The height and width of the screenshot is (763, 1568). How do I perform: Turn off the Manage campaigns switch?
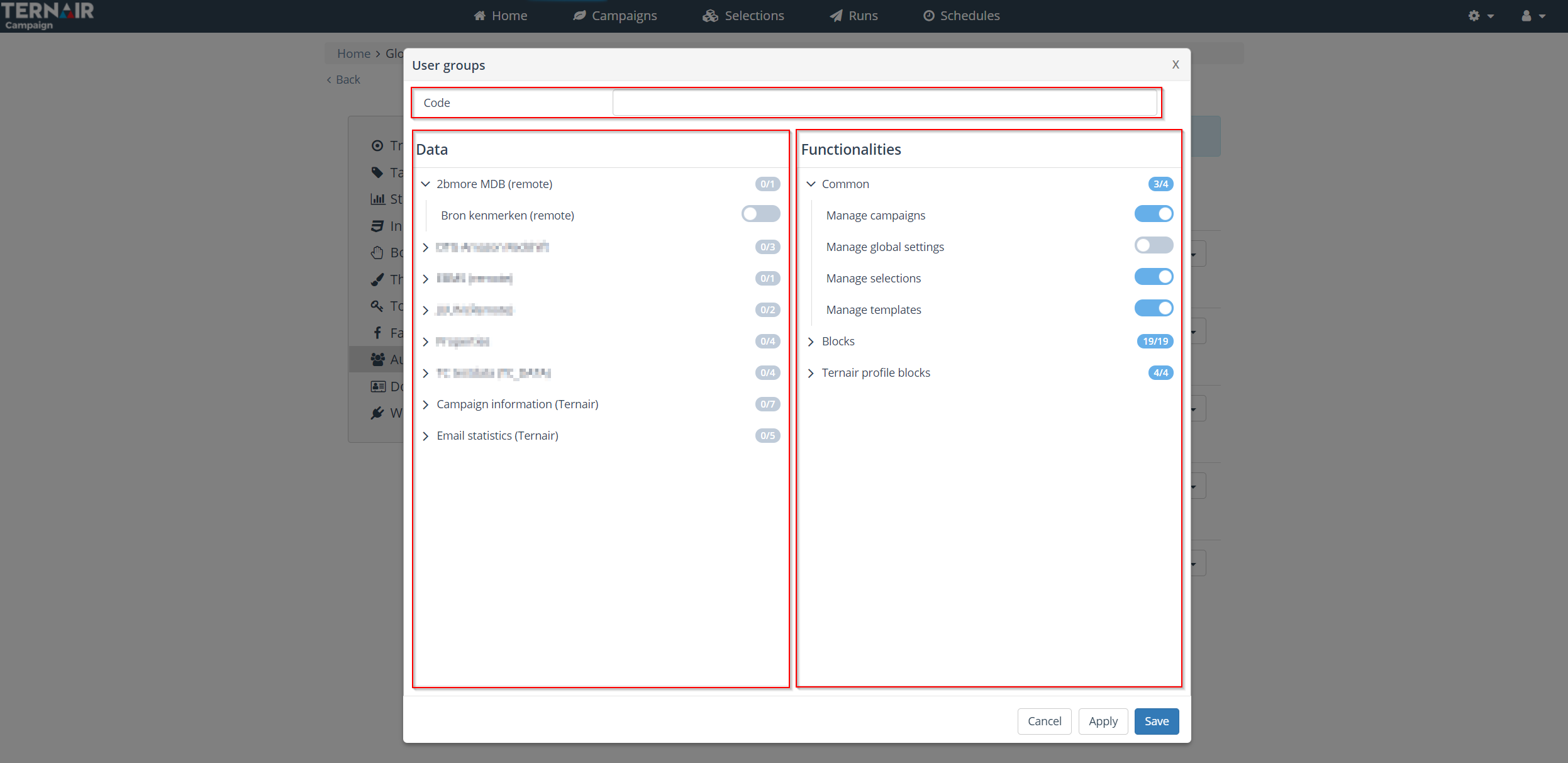pyautogui.click(x=1154, y=214)
